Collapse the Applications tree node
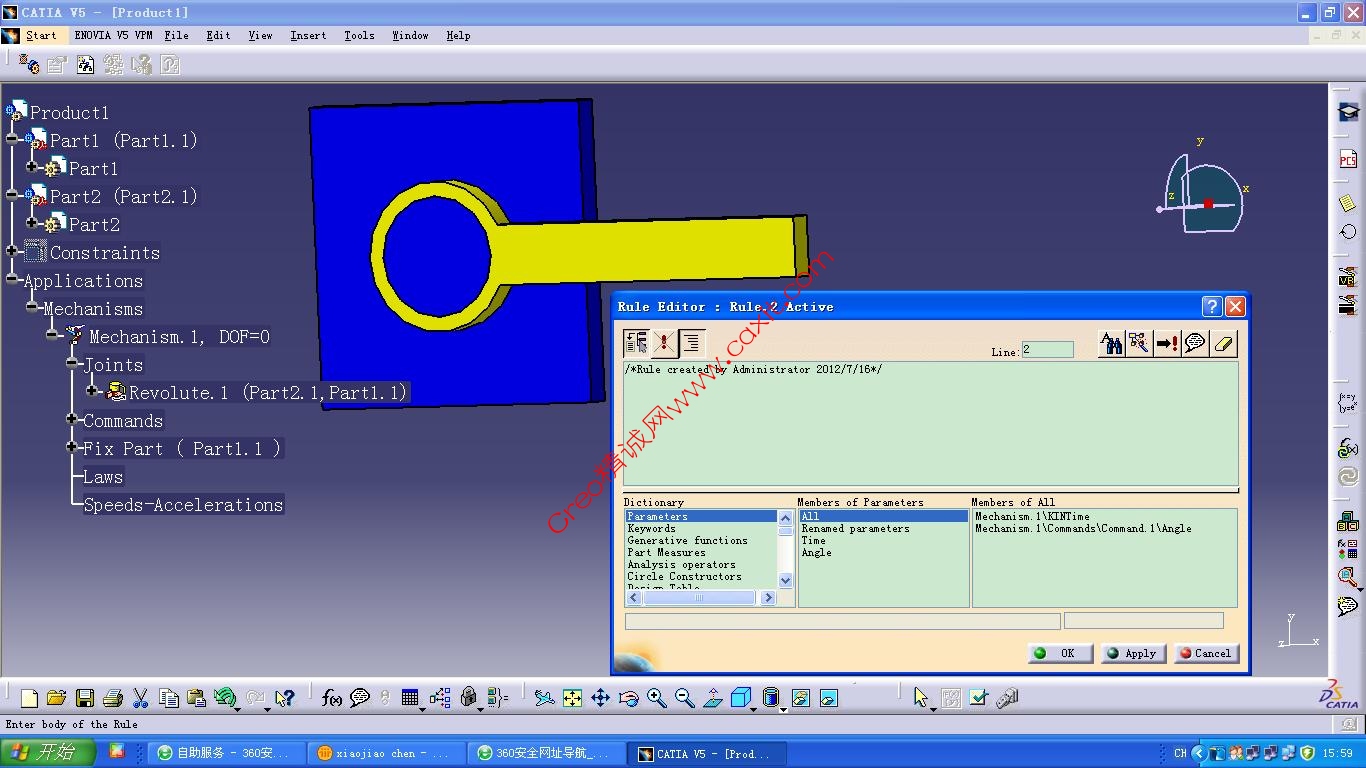1366x768 pixels. pos(12,279)
